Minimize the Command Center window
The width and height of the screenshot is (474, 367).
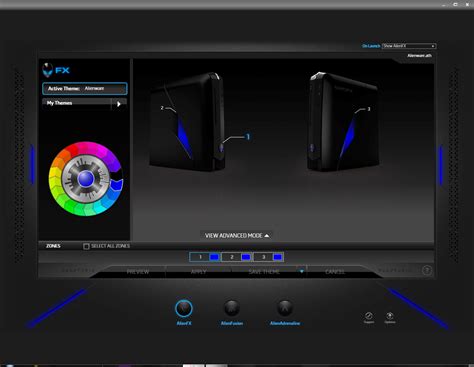pyautogui.click(x=444, y=5)
